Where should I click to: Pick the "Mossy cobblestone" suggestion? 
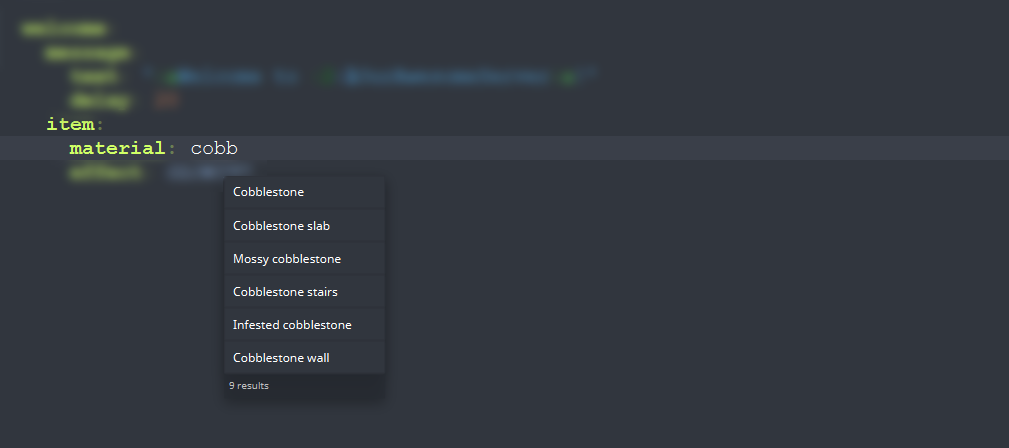[x=304, y=259]
